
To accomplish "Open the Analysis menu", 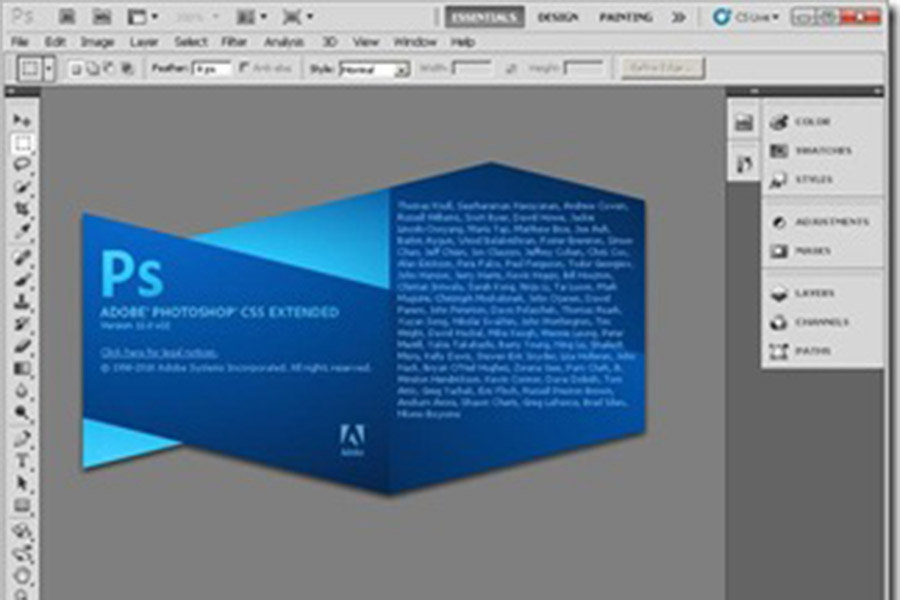I will click(284, 42).
